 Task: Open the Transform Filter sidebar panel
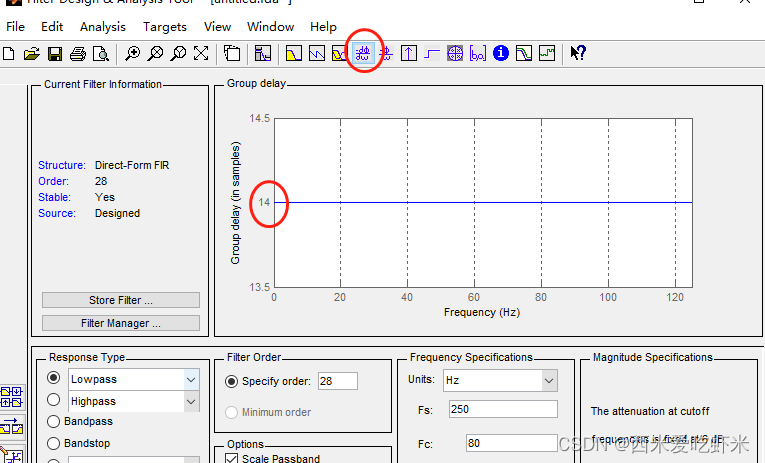click(x=11, y=426)
